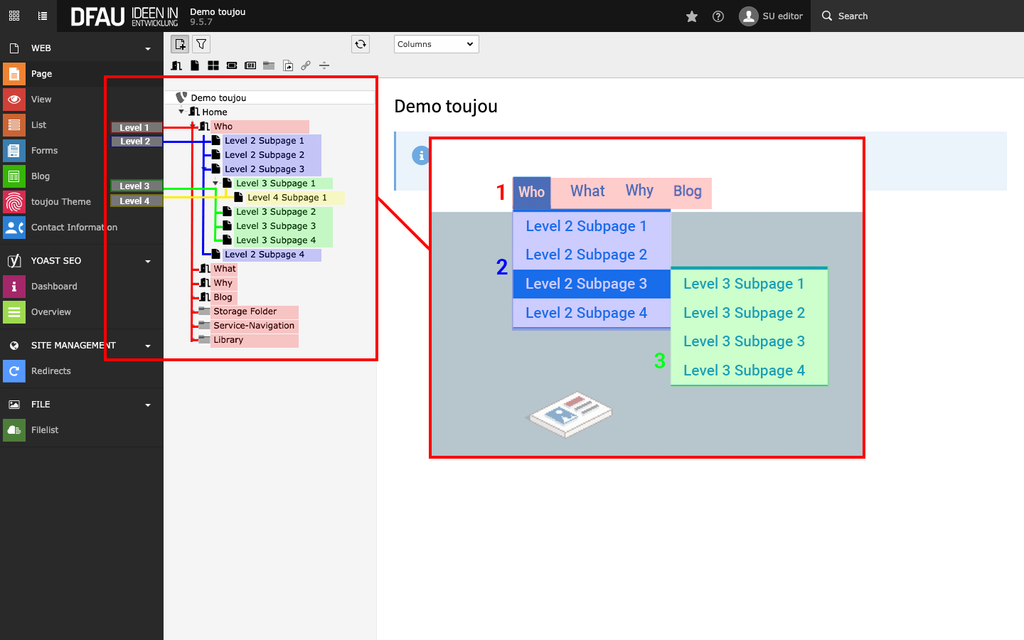Collapse the Home node in page tree
This screenshot has width=1024, height=640.
(181, 112)
